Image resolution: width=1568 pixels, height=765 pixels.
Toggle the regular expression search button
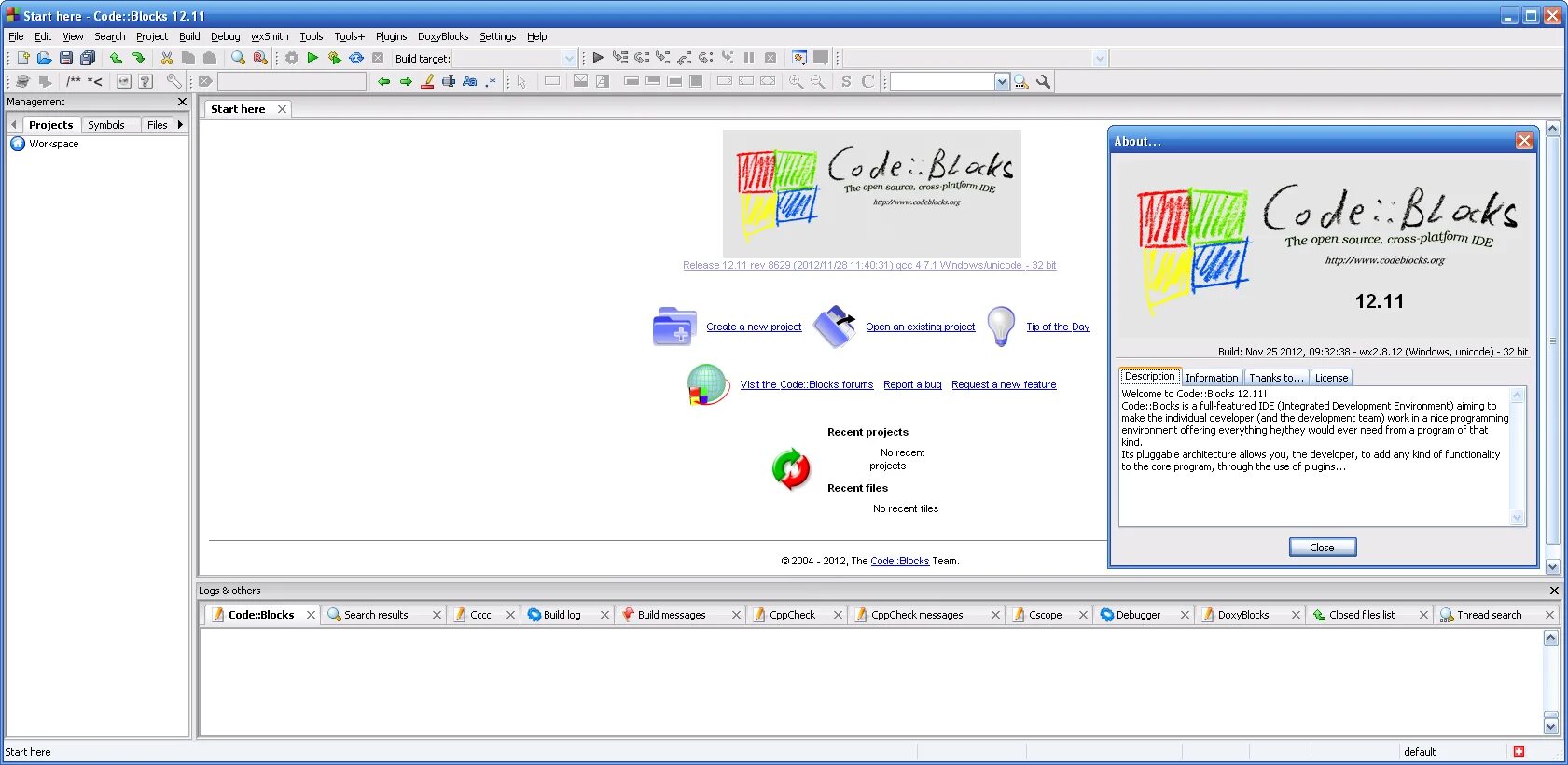coord(491,81)
